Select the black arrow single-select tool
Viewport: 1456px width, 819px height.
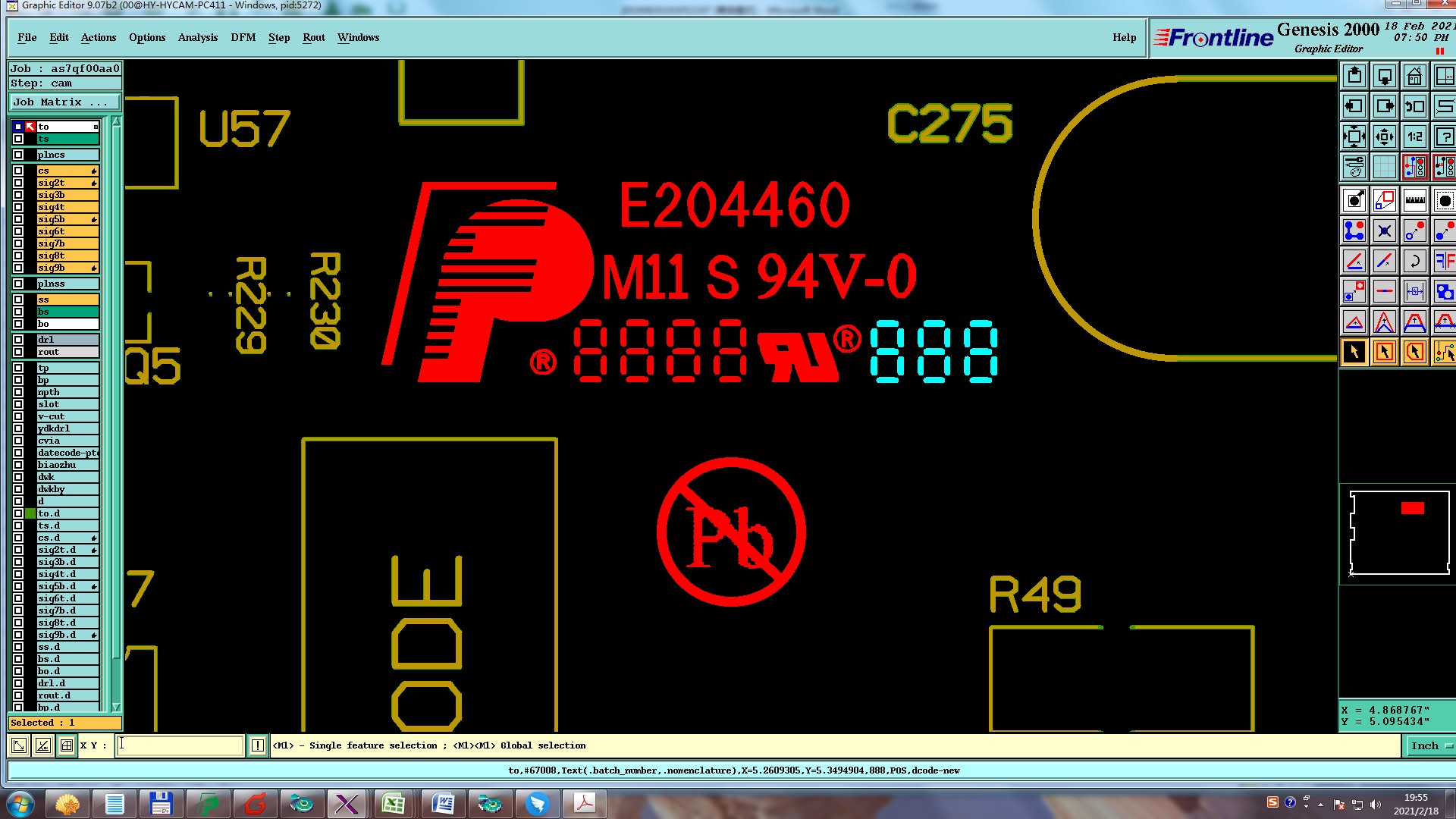click(x=1354, y=352)
